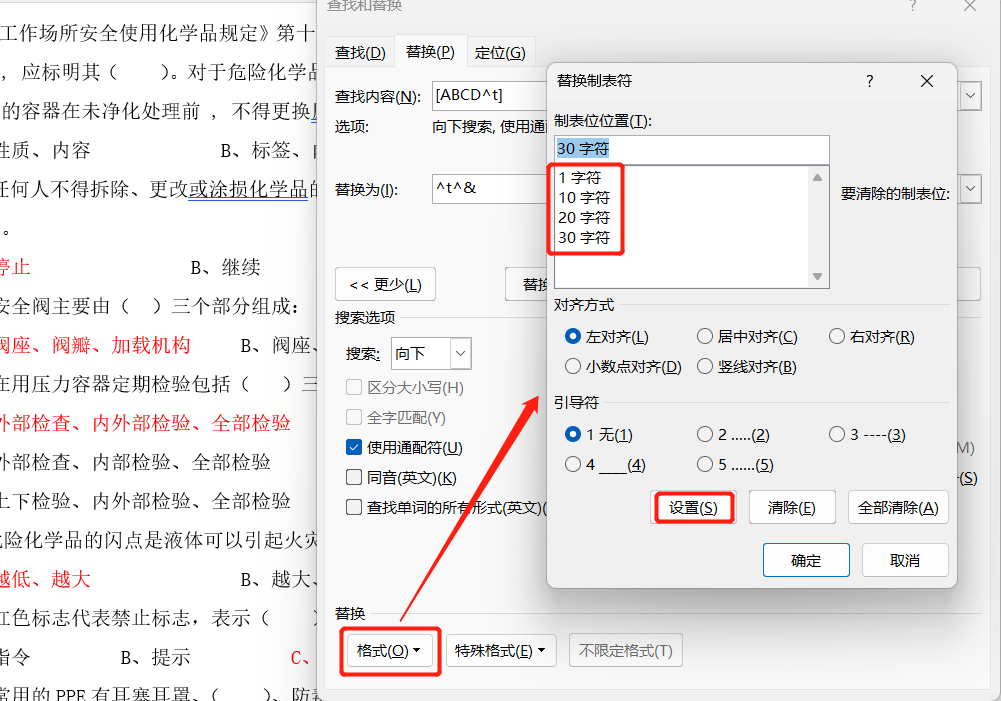Switch to the 定位(G) tab
The width and height of the screenshot is (1001, 701).
point(500,52)
